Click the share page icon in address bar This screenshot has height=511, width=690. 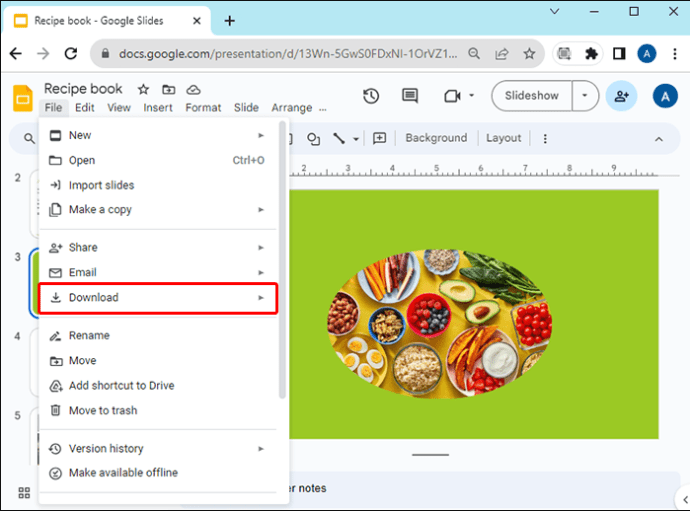pyautogui.click(x=502, y=54)
